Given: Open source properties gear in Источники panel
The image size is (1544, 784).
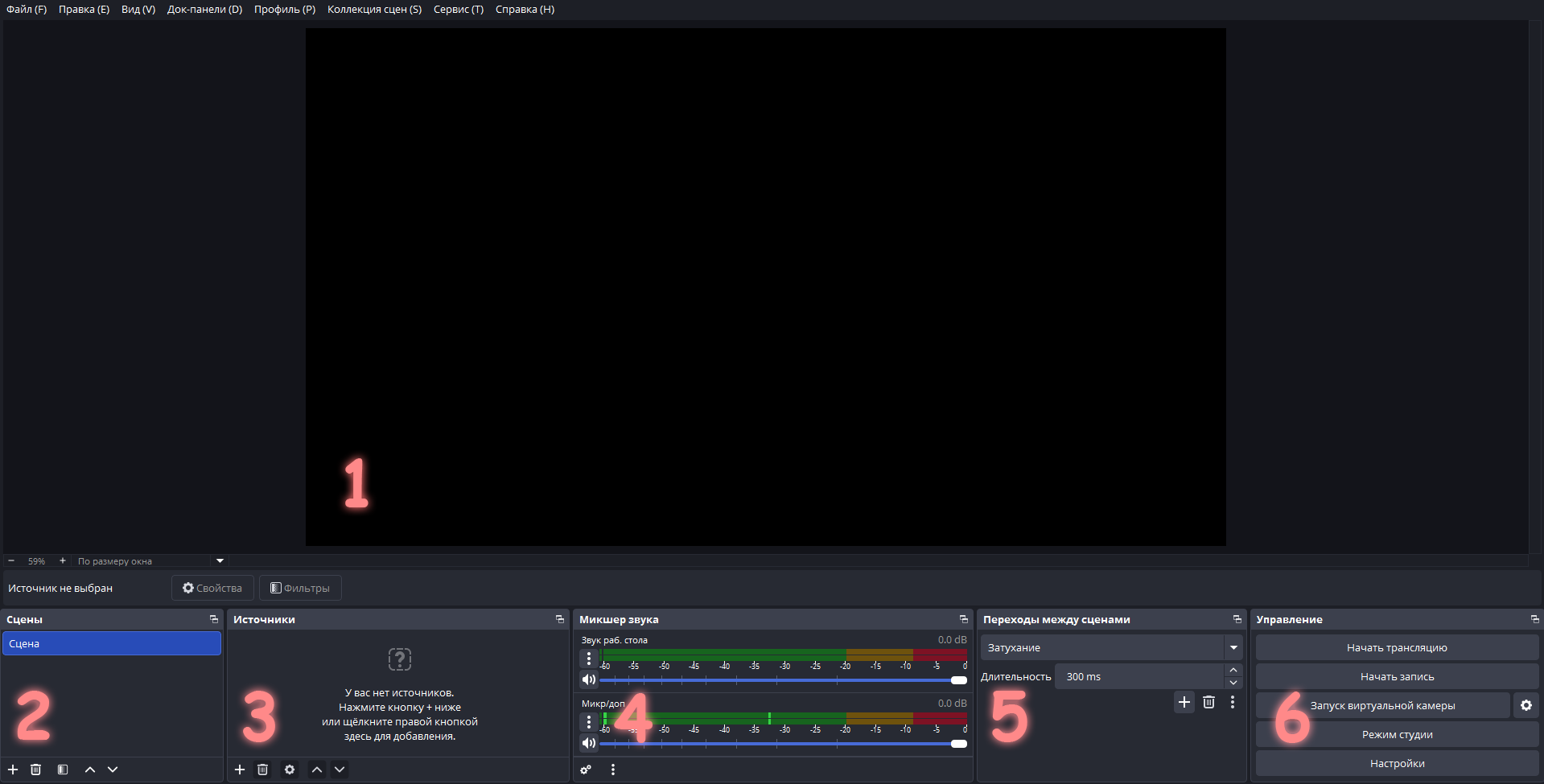Looking at the screenshot, I should click(290, 770).
